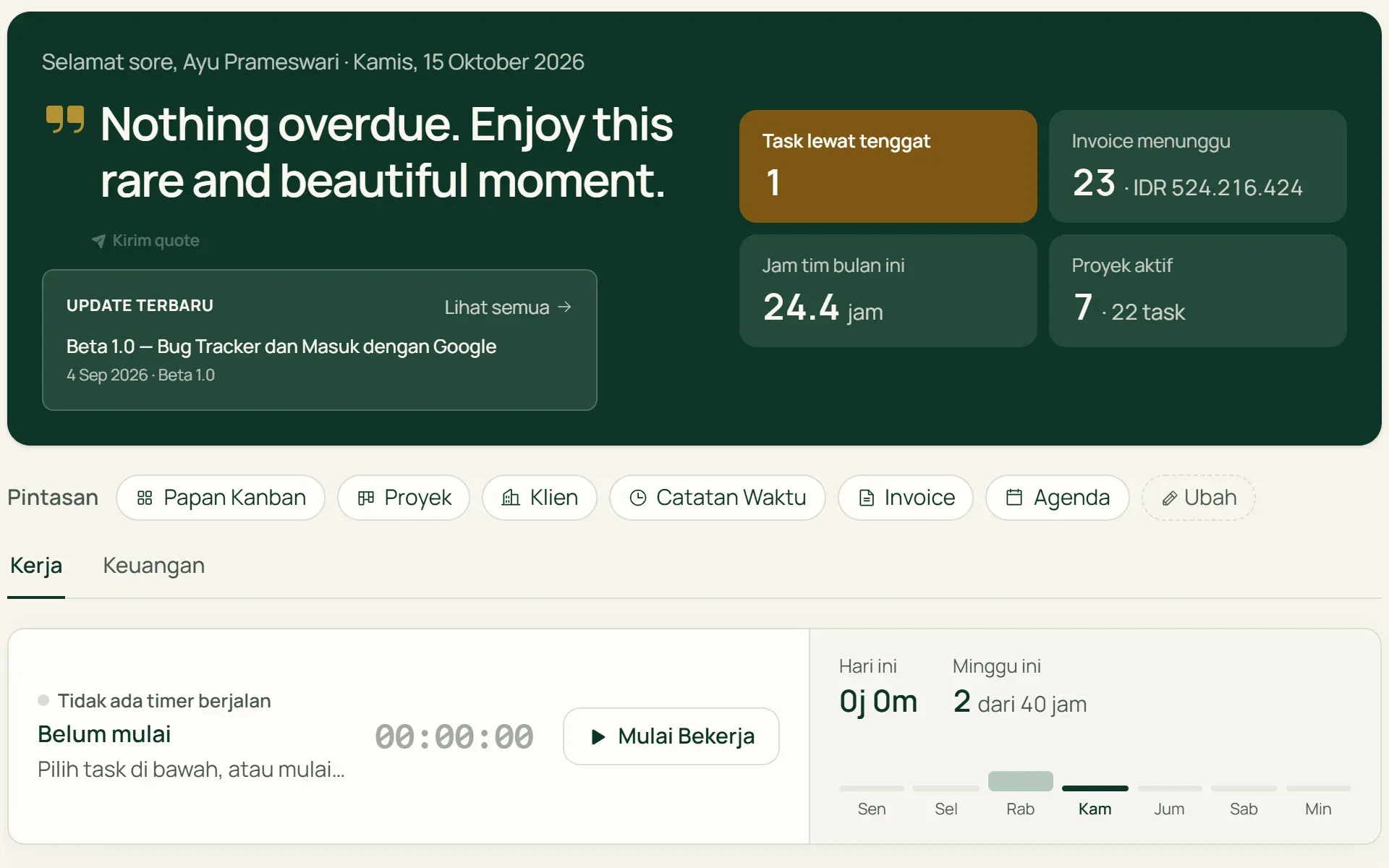The image size is (1389, 868).
Task: Open the Task lewat tenggat card
Action: point(888,166)
